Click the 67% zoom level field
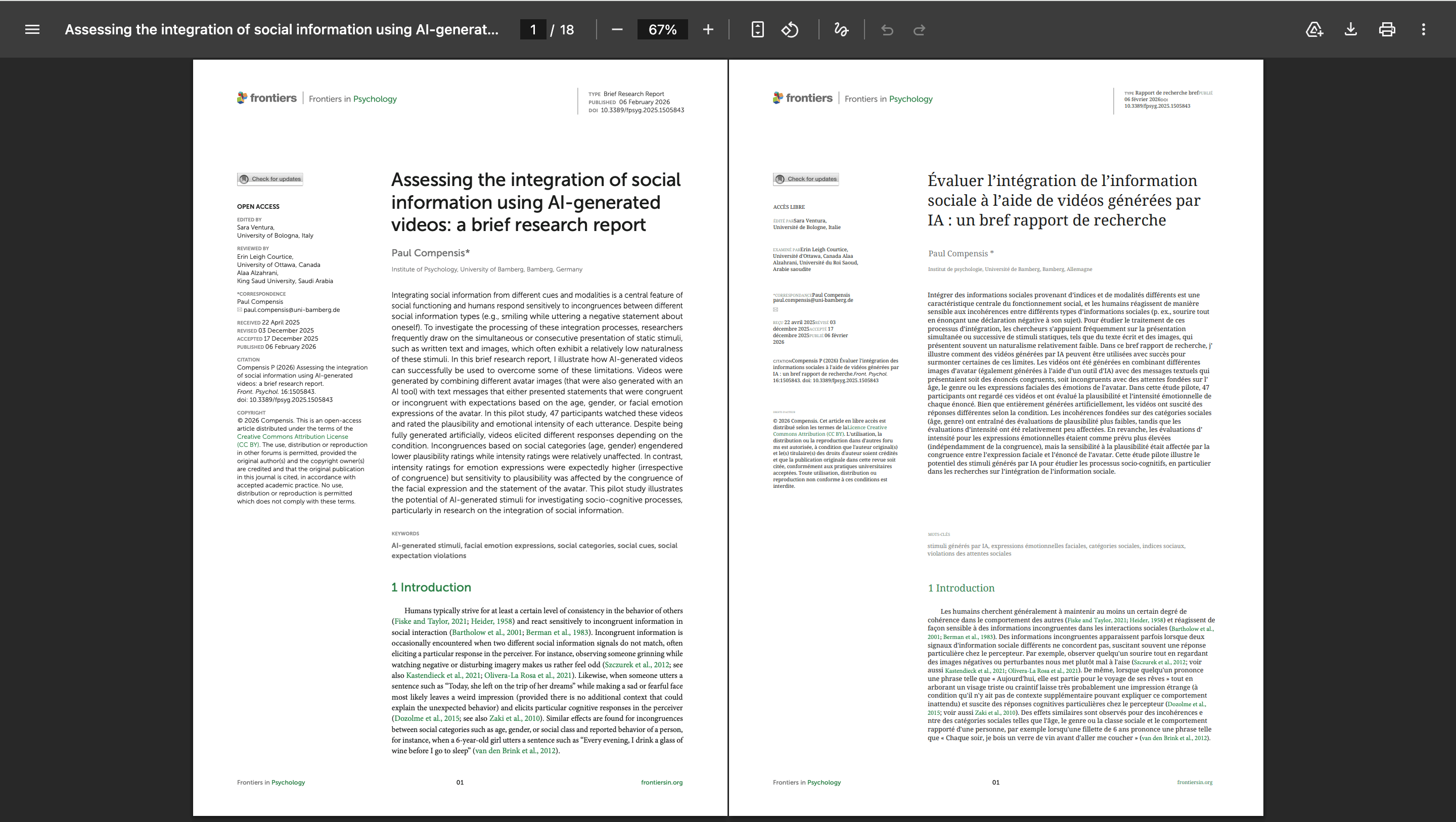1456x822 pixels. click(662, 29)
